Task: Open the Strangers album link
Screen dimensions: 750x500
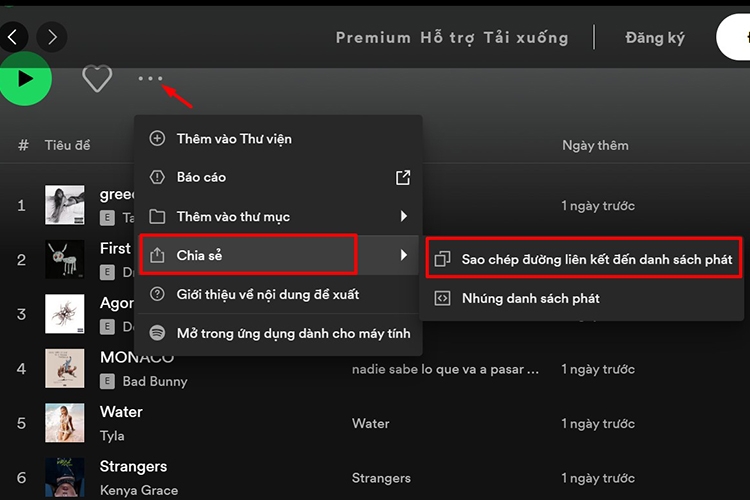Action: [x=381, y=478]
